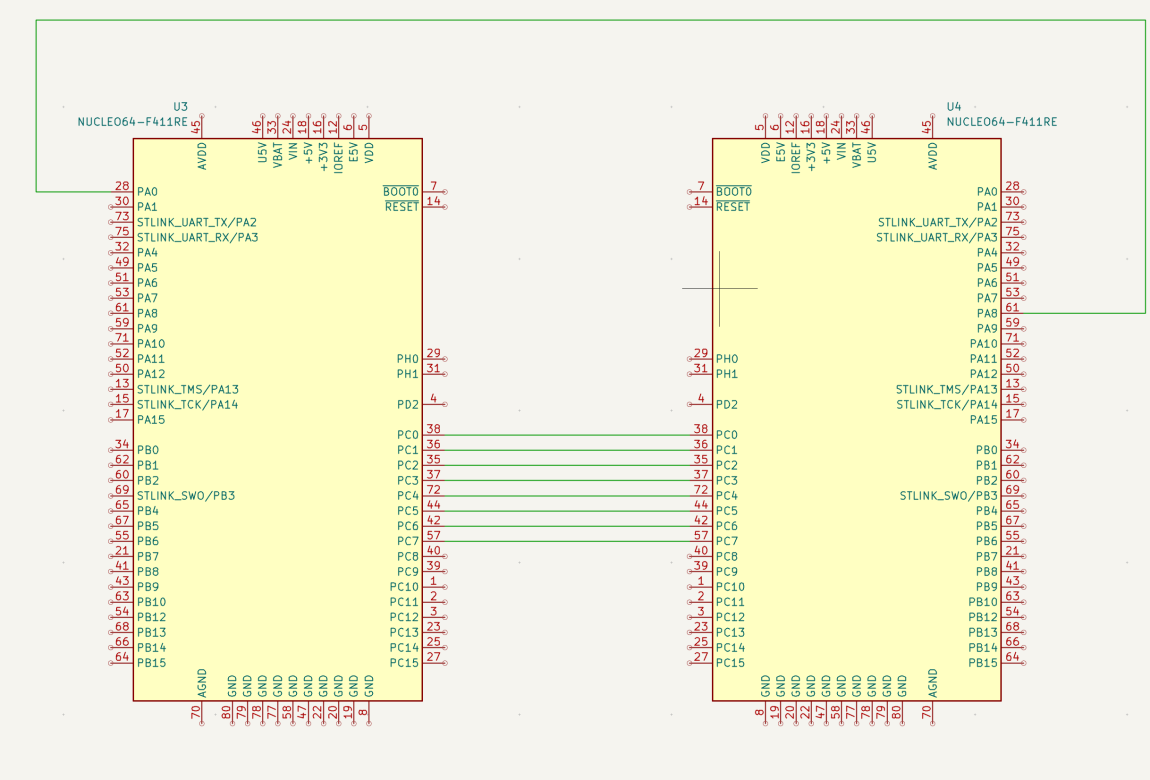Screen dimensions: 1150x780
Task: Select pin PA0 on U3
Action: (x=148, y=192)
